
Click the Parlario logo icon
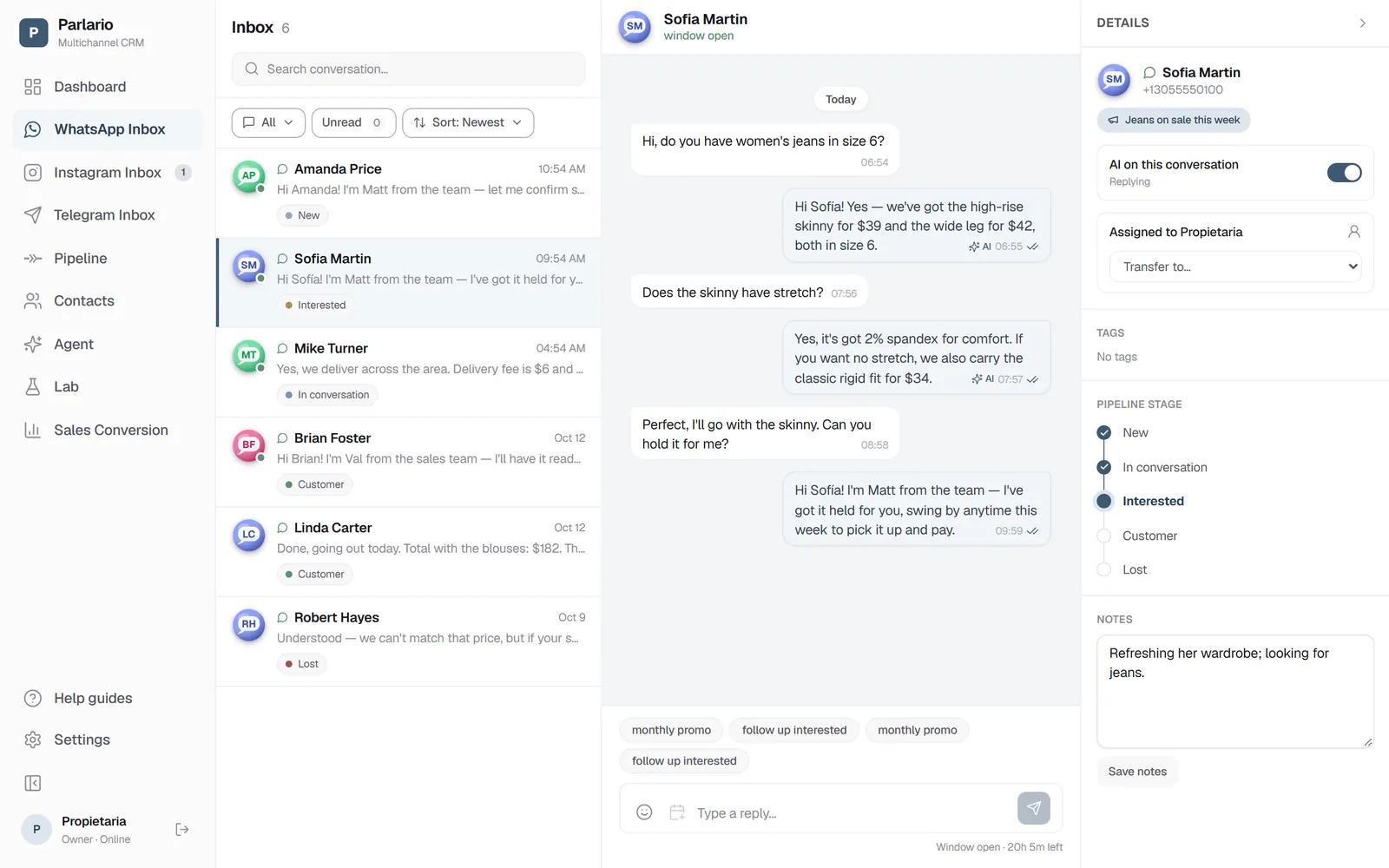pos(34,33)
